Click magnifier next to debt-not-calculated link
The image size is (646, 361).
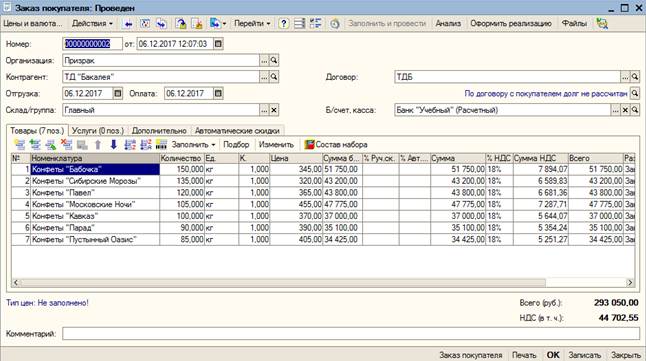[x=635, y=94]
